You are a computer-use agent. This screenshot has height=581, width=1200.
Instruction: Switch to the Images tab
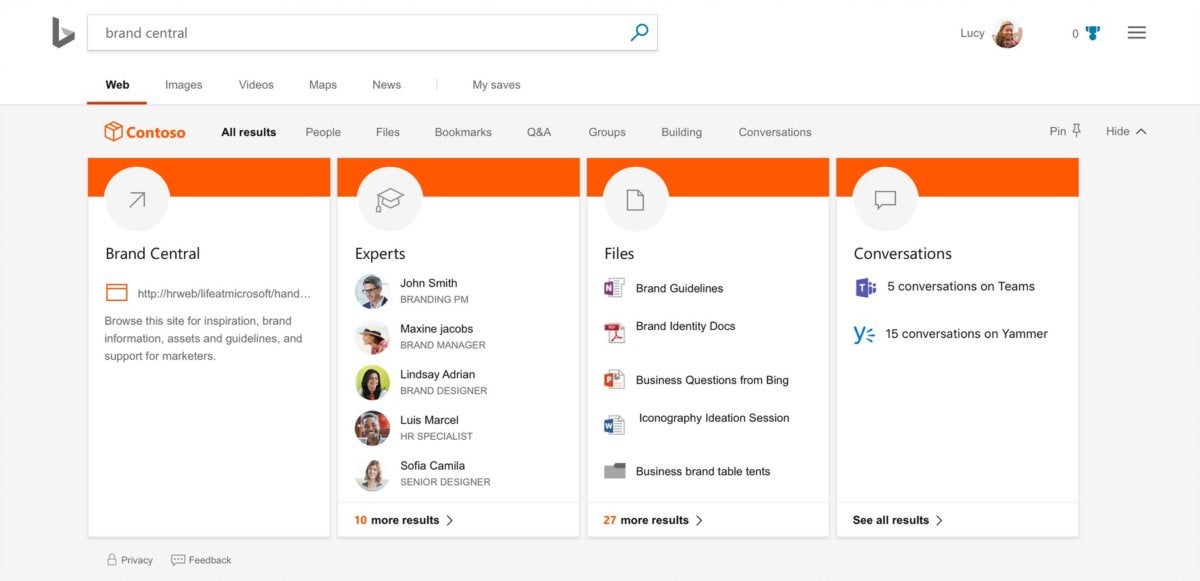[x=183, y=85]
